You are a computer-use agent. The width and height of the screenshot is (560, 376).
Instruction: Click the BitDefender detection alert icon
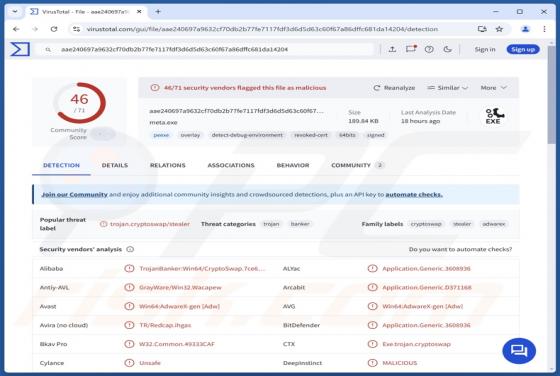point(372,325)
